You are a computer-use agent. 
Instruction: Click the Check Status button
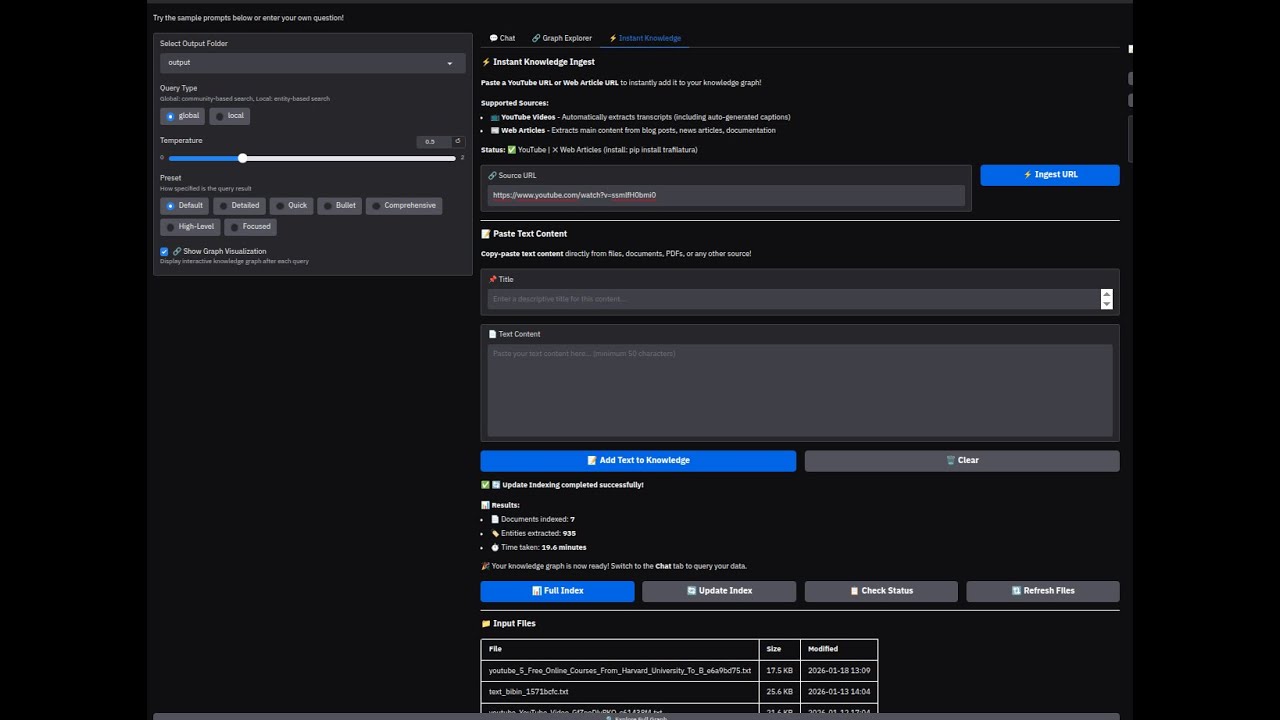point(880,590)
